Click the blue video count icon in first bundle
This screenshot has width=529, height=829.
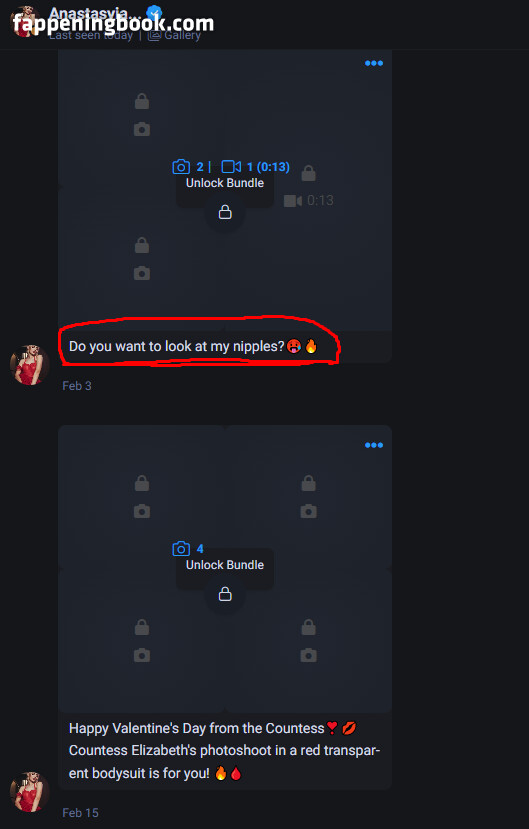coord(231,167)
